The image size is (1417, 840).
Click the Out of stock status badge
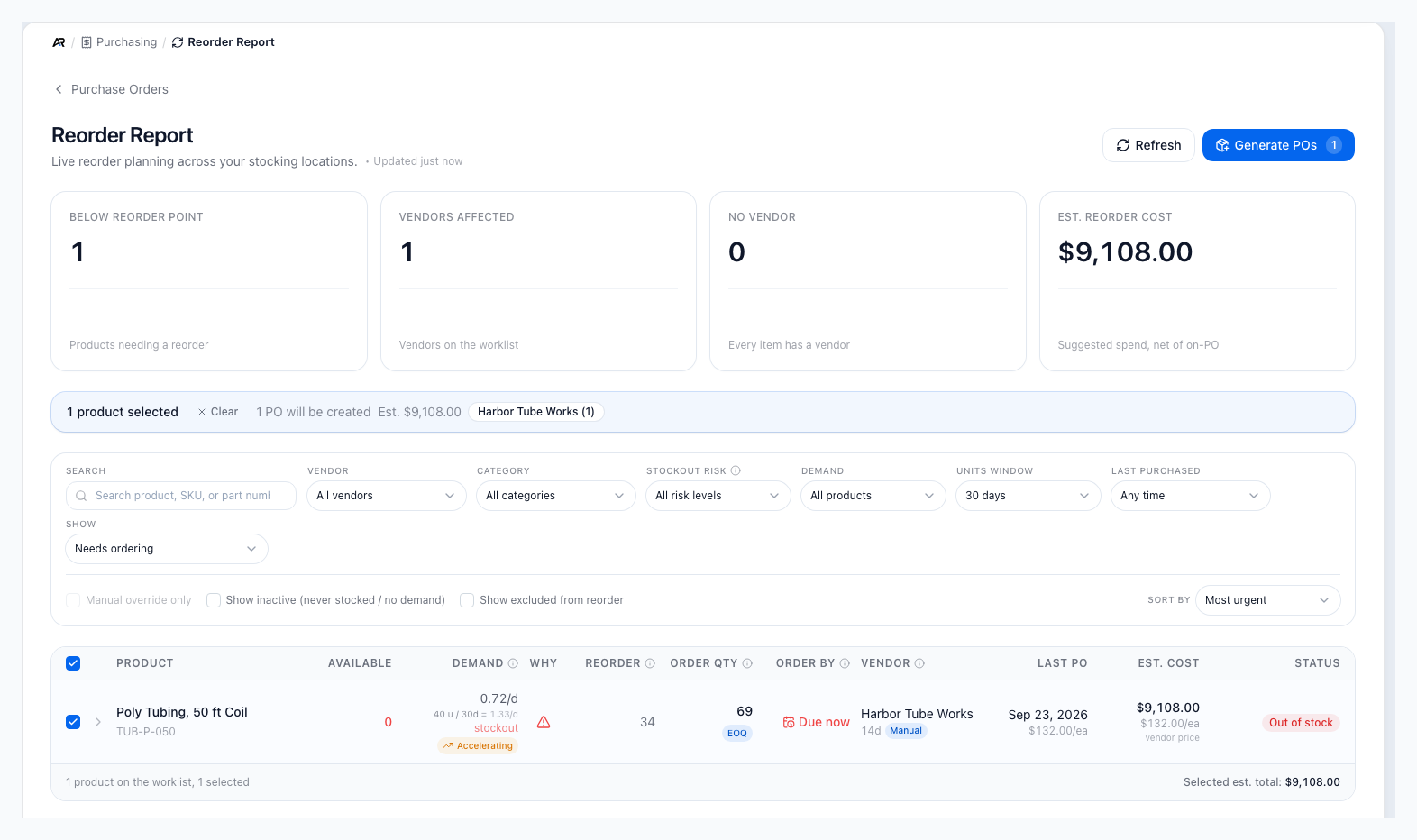[x=1301, y=723]
